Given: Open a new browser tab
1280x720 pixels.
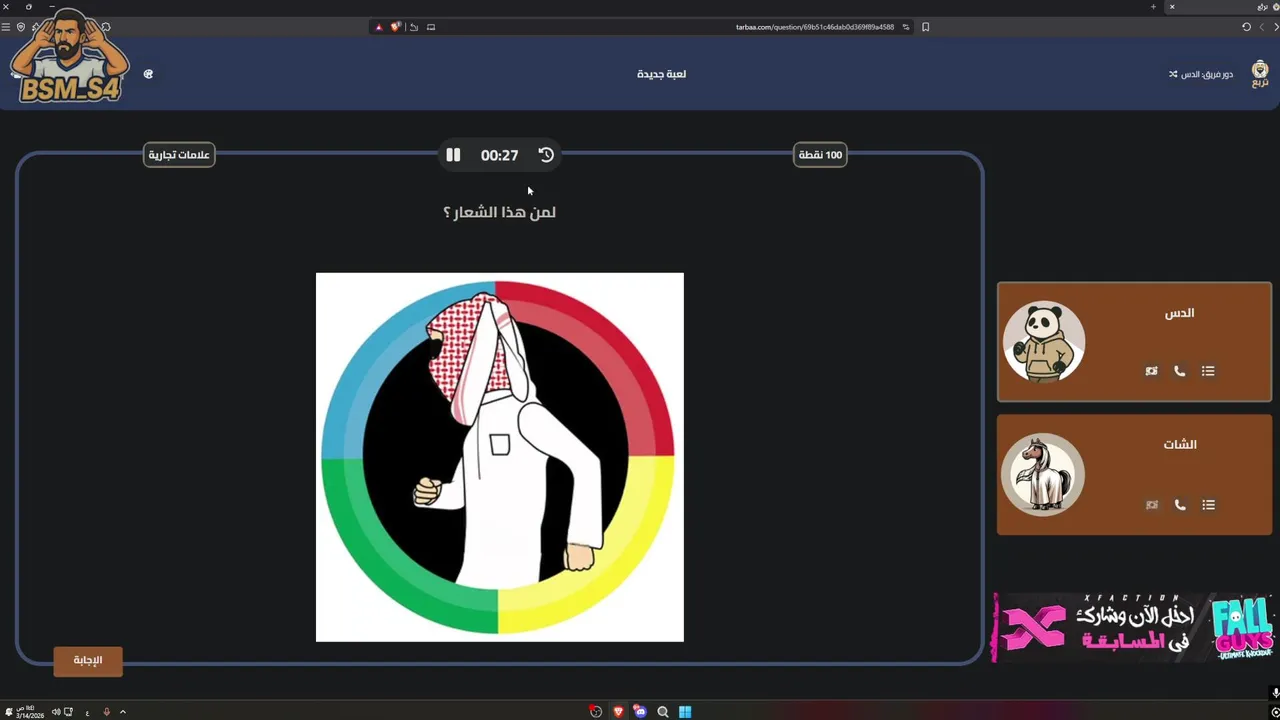Looking at the screenshot, I should point(1153,7).
